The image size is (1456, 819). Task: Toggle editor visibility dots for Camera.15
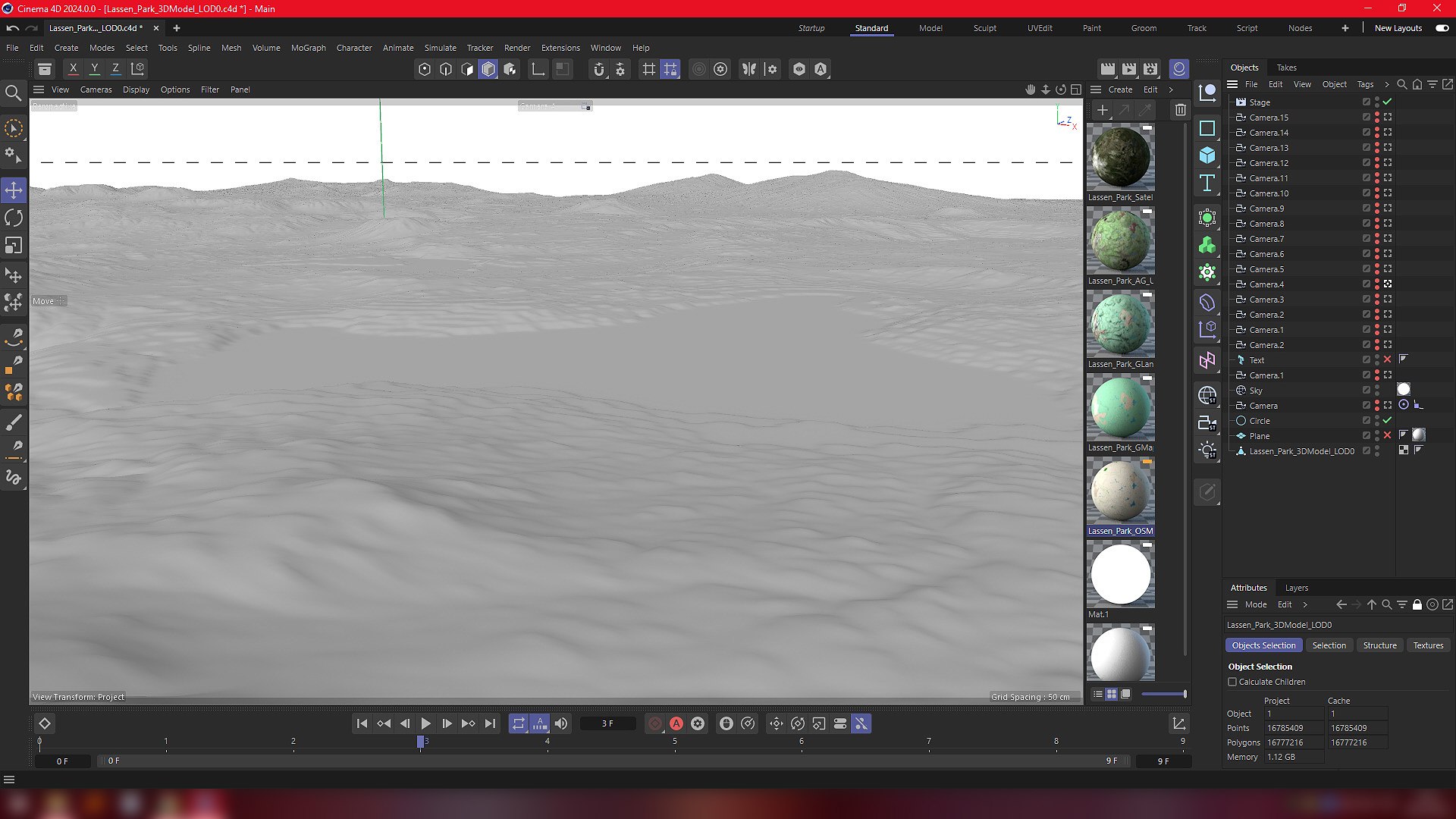click(x=1377, y=118)
